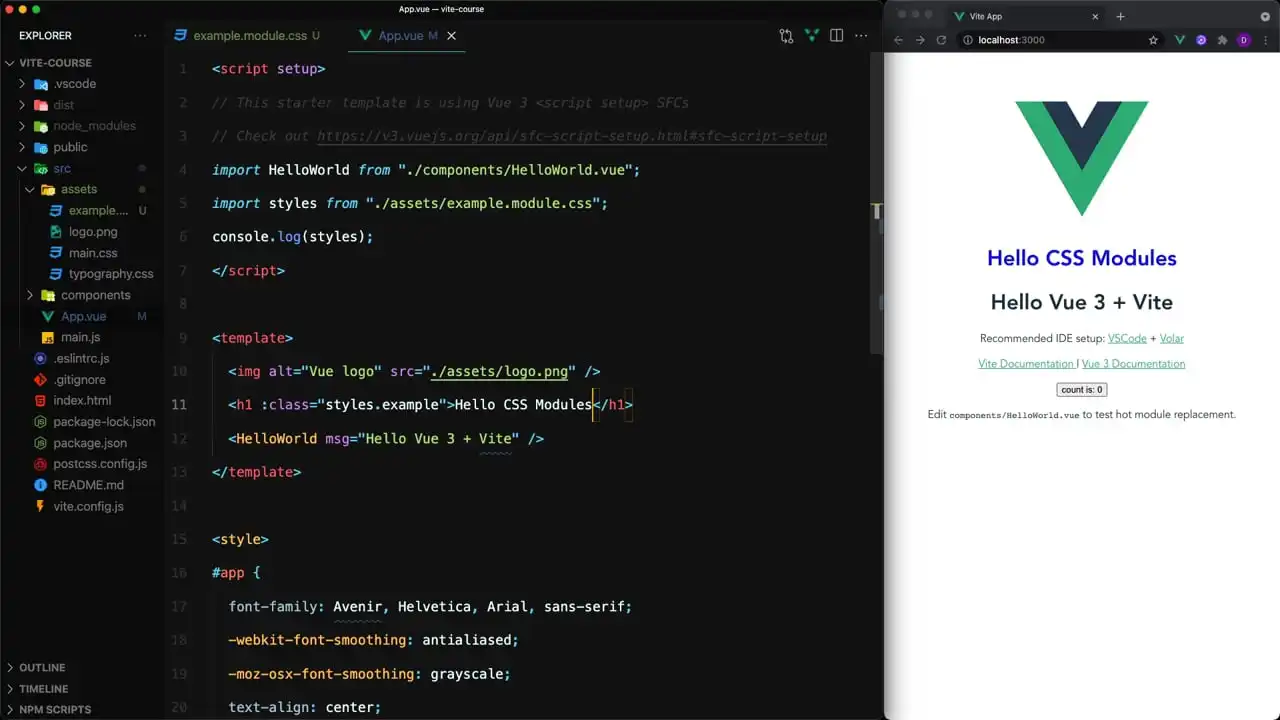Bookmark this page with the star icon
The image size is (1280, 720).
coord(1153,40)
